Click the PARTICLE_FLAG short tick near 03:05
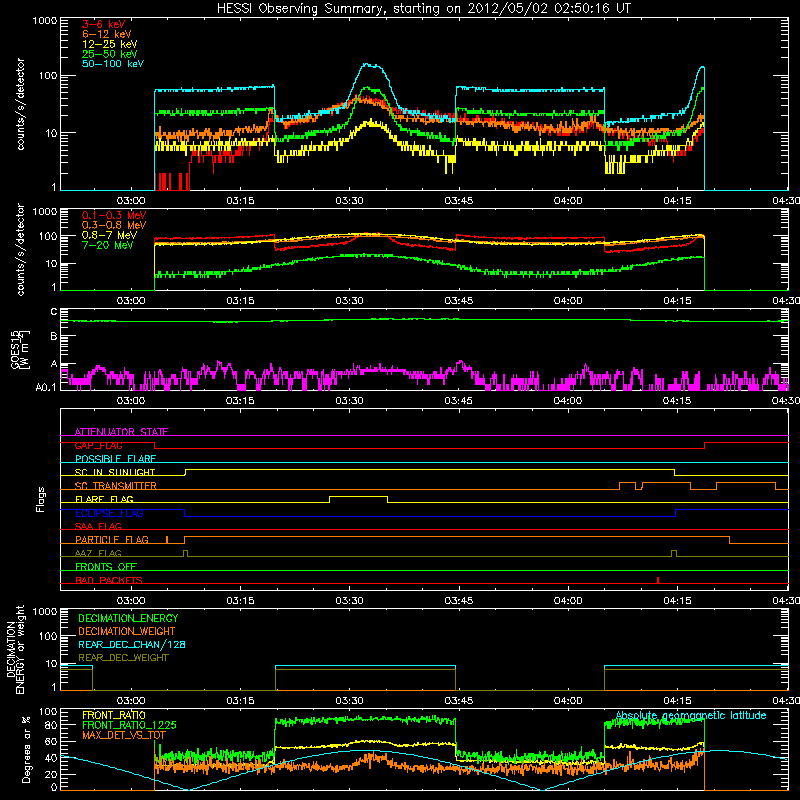The image size is (800, 800). point(167,539)
